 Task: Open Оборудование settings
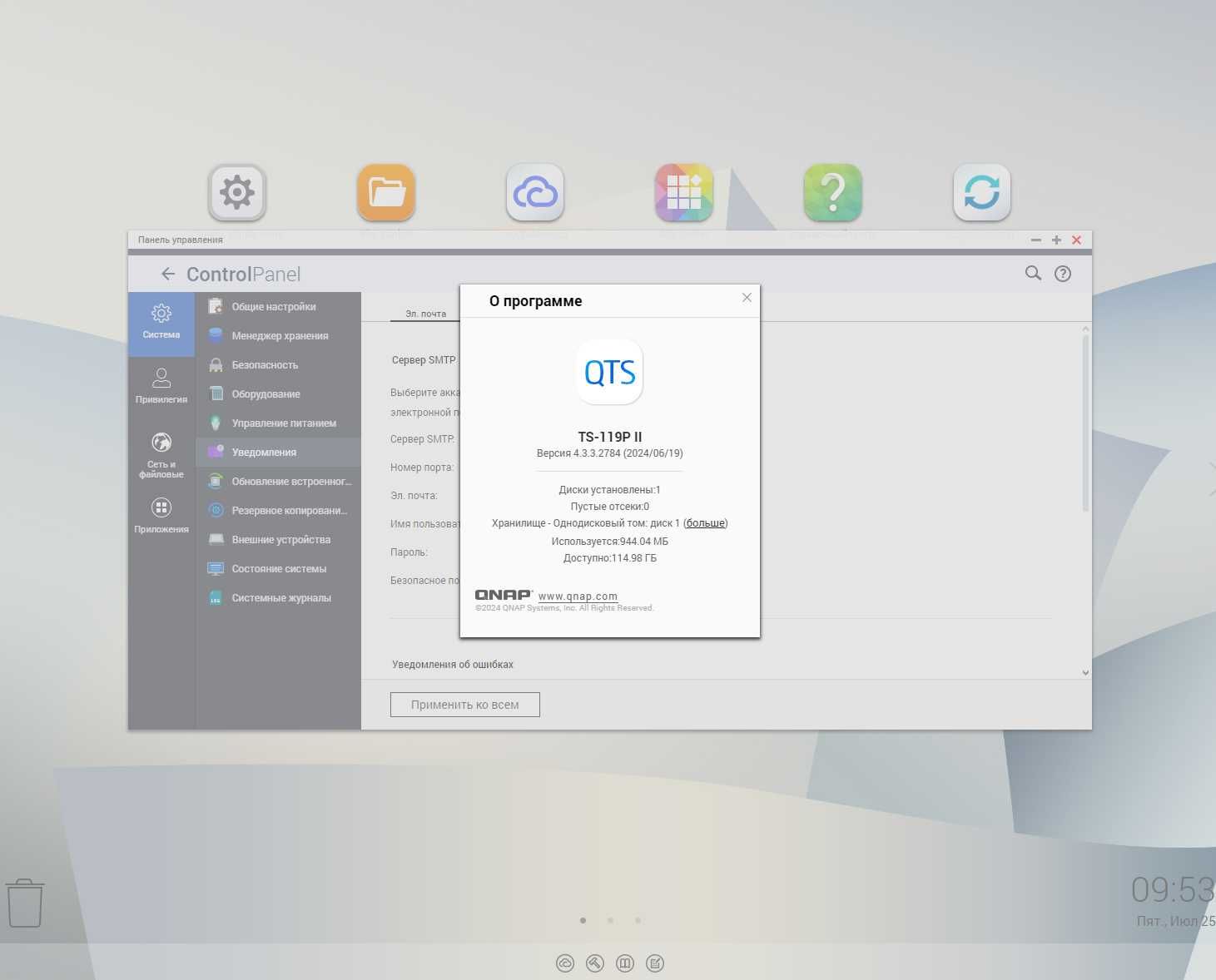click(278, 394)
